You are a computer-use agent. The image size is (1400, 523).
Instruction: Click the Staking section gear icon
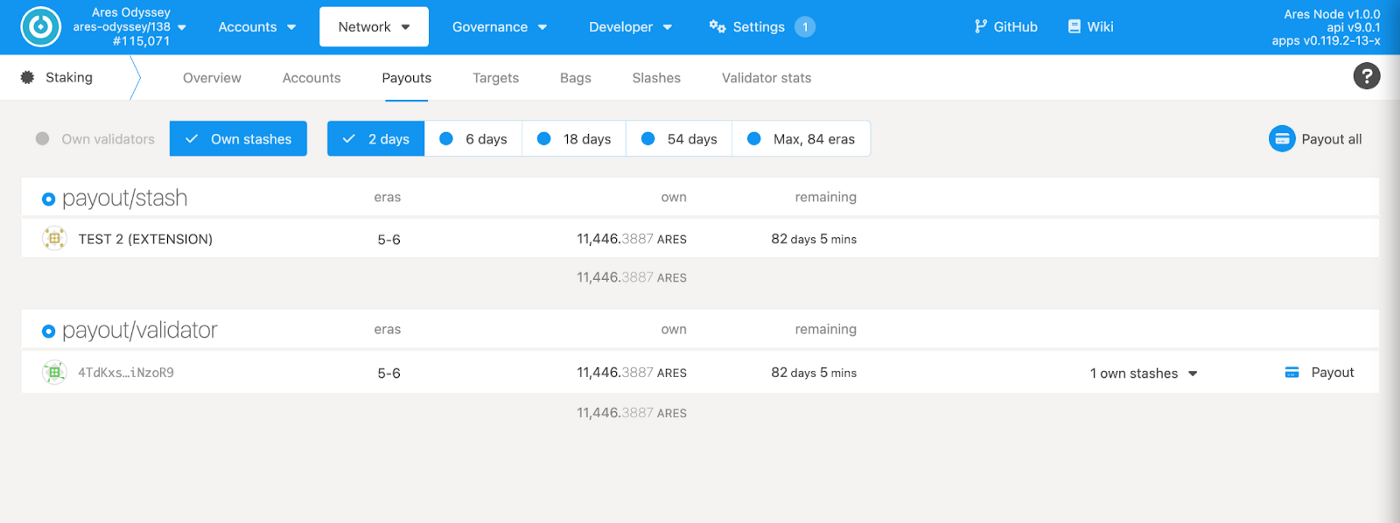click(x=27, y=77)
